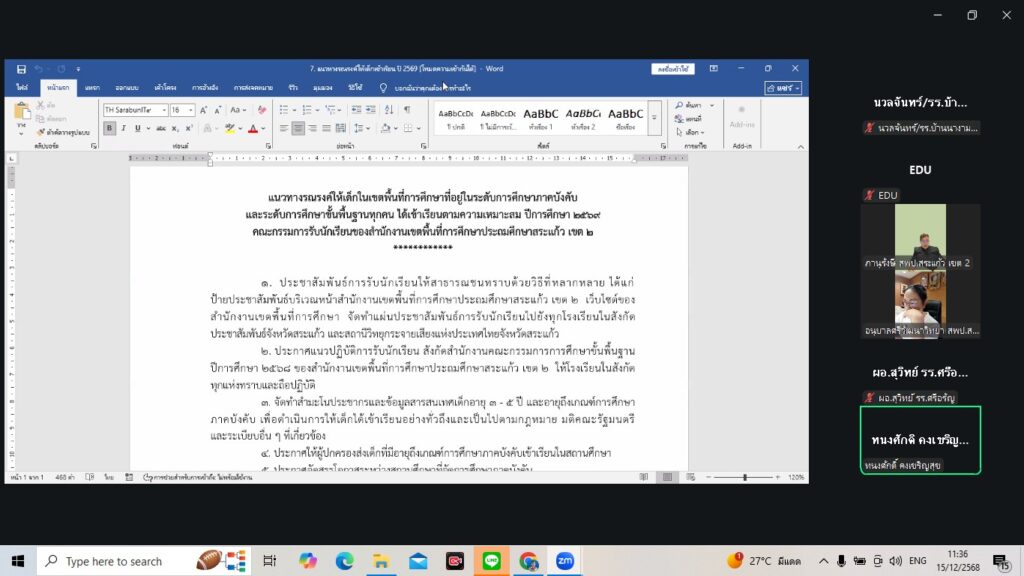Click the Share button in Word

(783, 88)
